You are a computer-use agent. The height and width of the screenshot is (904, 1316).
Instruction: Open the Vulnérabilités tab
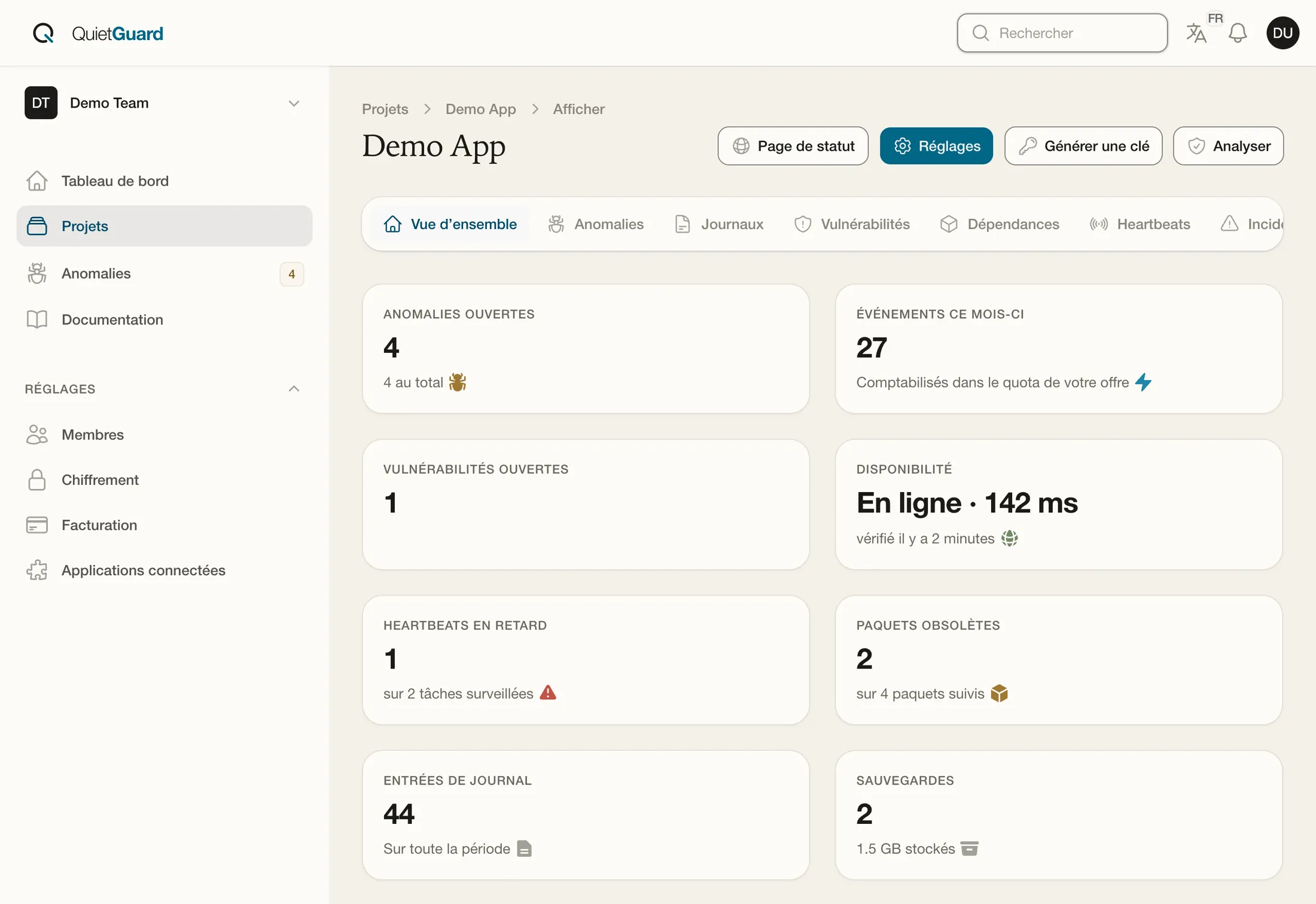(852, 224)
